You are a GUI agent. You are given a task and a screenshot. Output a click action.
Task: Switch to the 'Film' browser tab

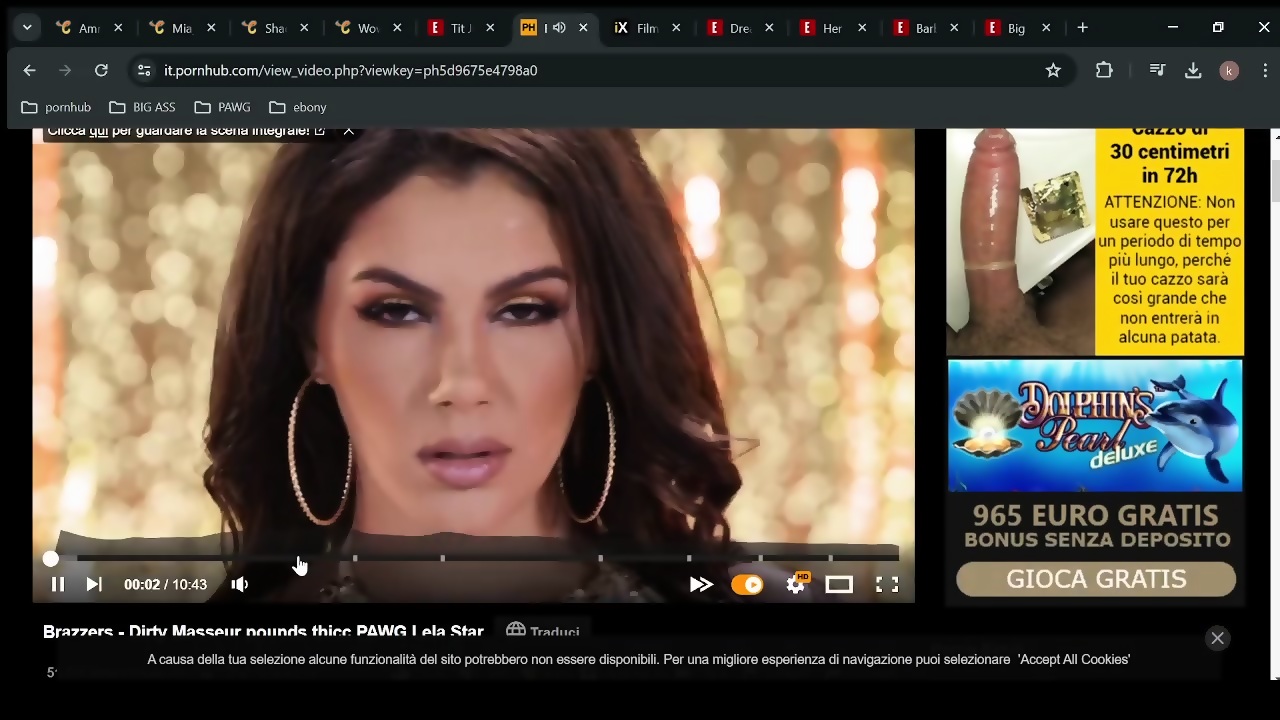pos(637,28)
